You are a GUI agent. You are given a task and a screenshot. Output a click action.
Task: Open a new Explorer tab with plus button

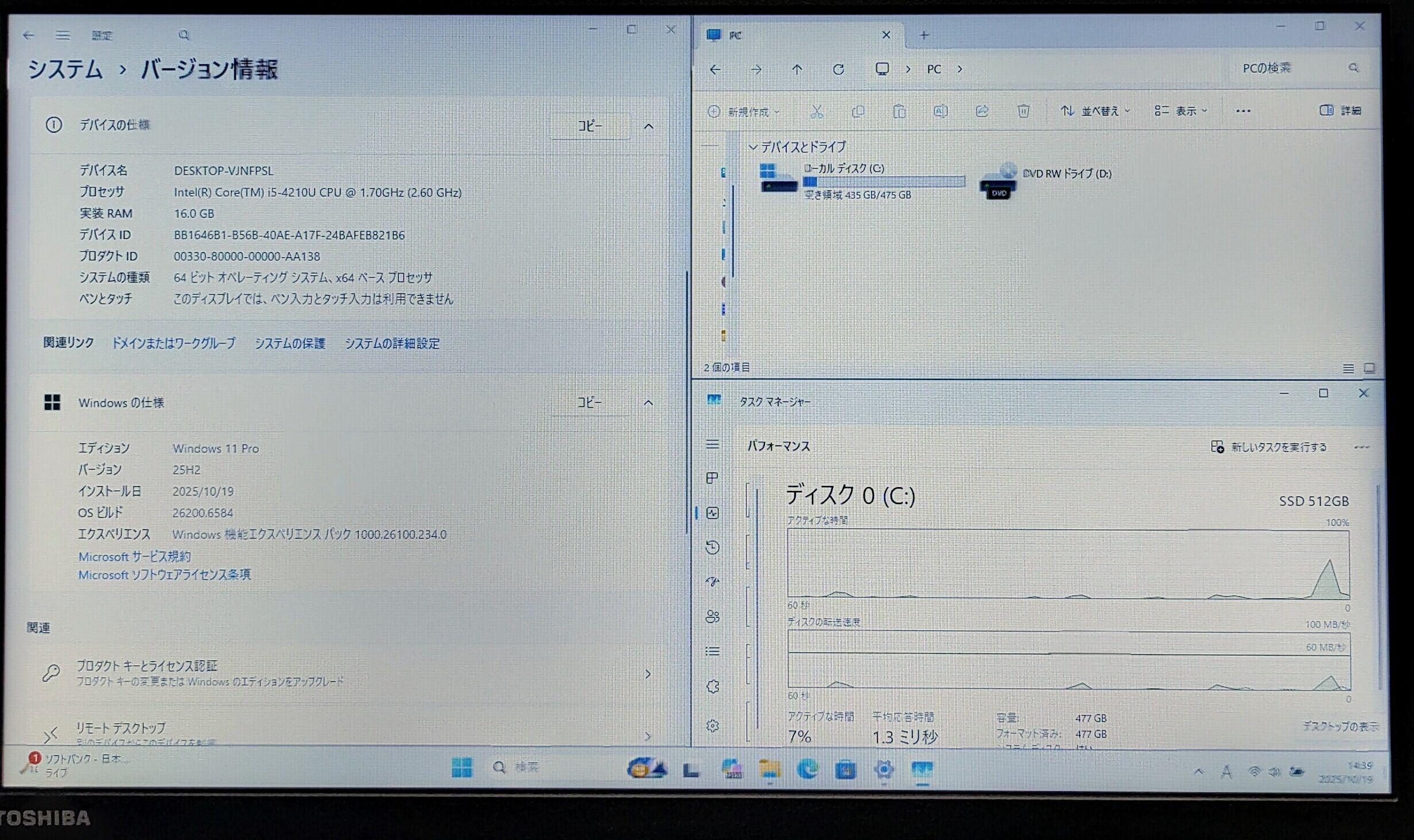pos(924,35)
